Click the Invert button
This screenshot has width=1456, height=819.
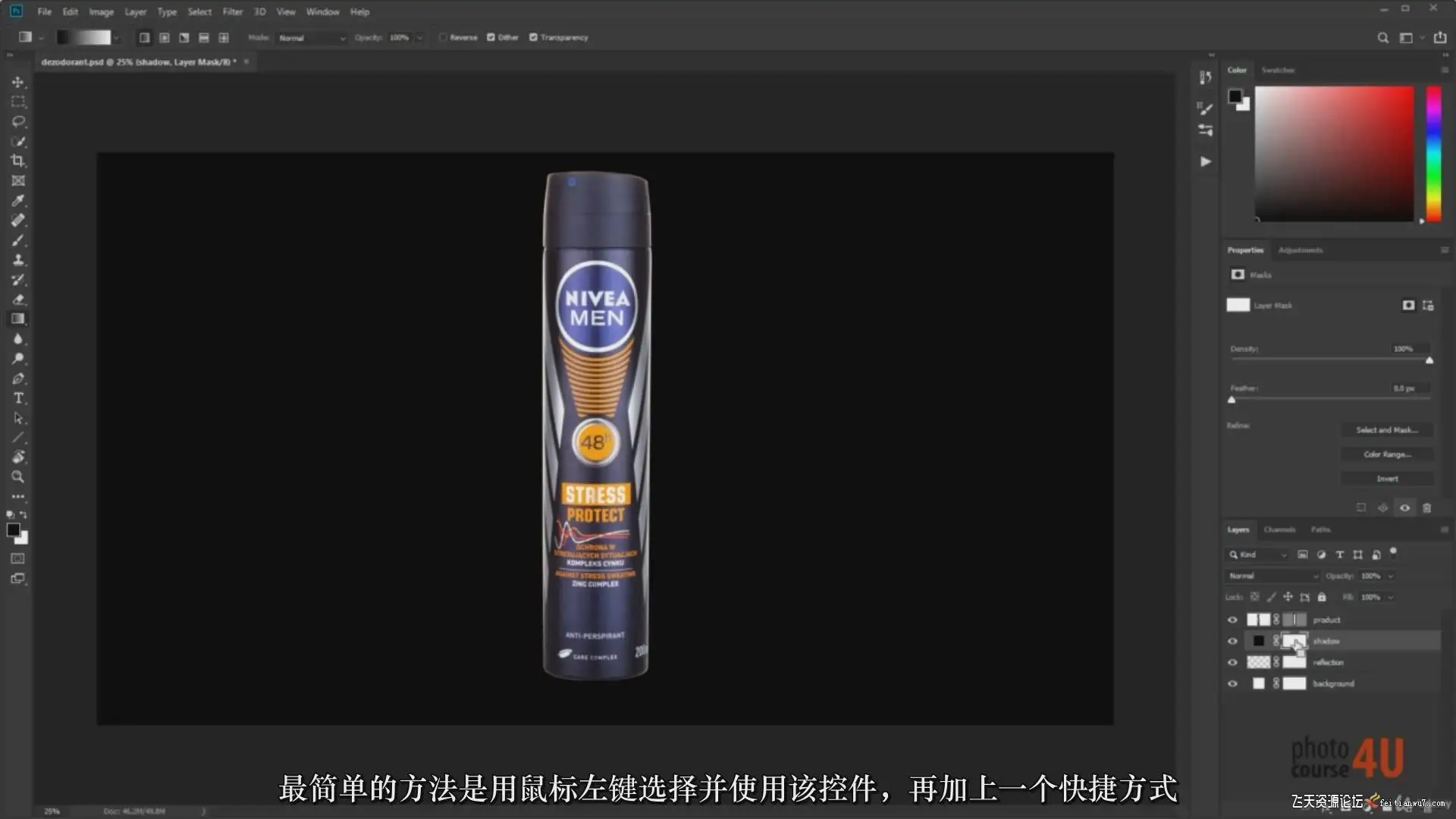pyautogui.click(x=1386, y=479)
